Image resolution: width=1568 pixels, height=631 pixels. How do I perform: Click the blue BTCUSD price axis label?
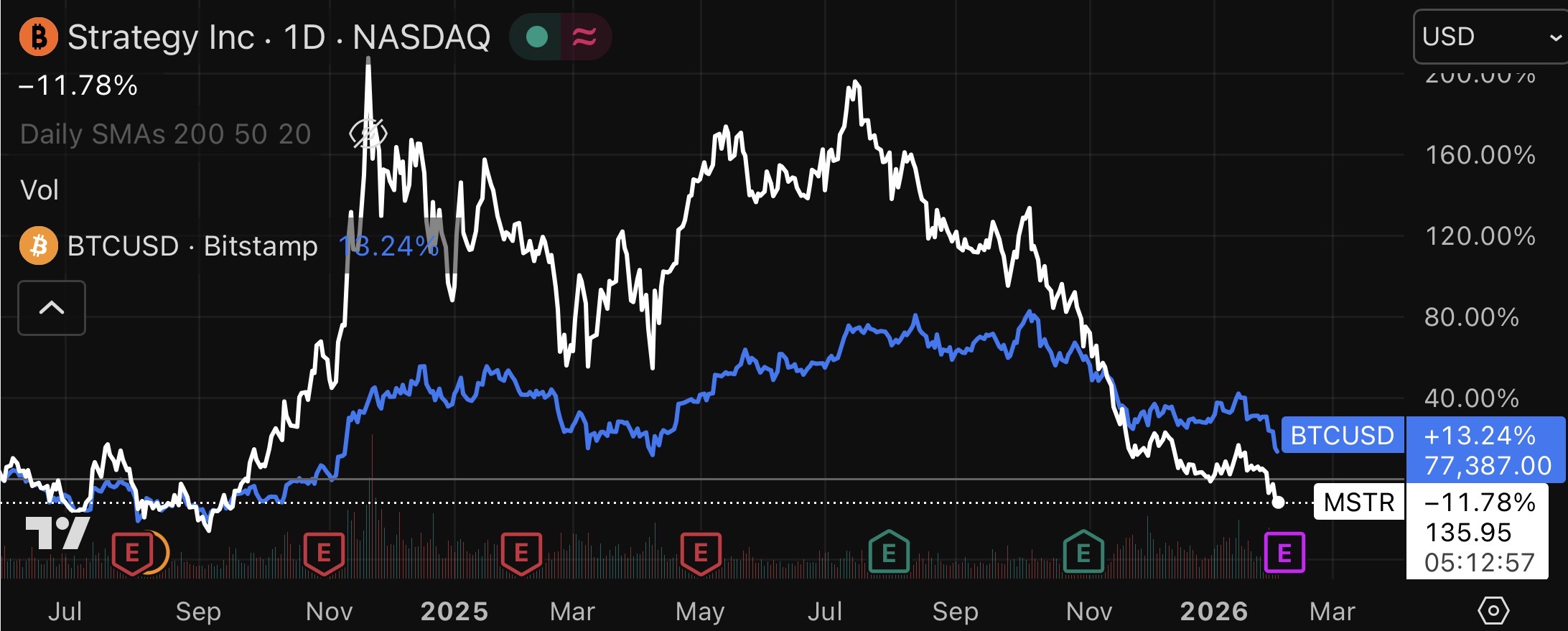pyautogui.click(x=1343, y=435)
